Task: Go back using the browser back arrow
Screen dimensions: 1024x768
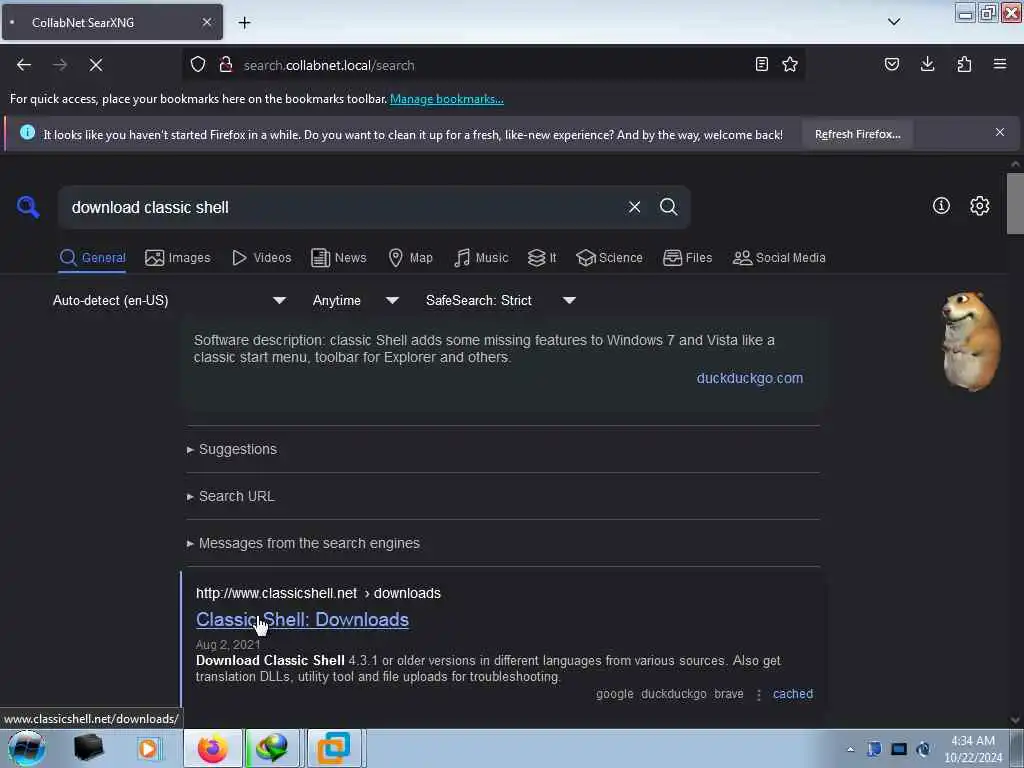Action: click(x=24, y=65)
